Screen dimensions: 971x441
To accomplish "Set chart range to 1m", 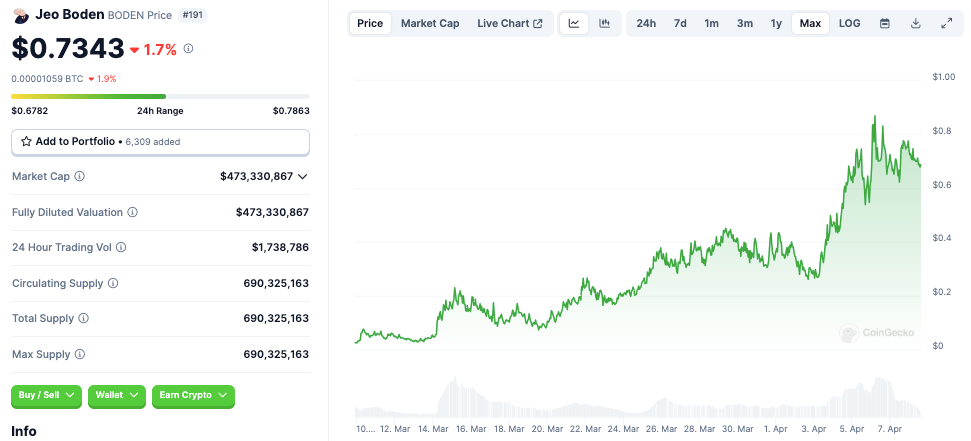I will pos(712,24).
